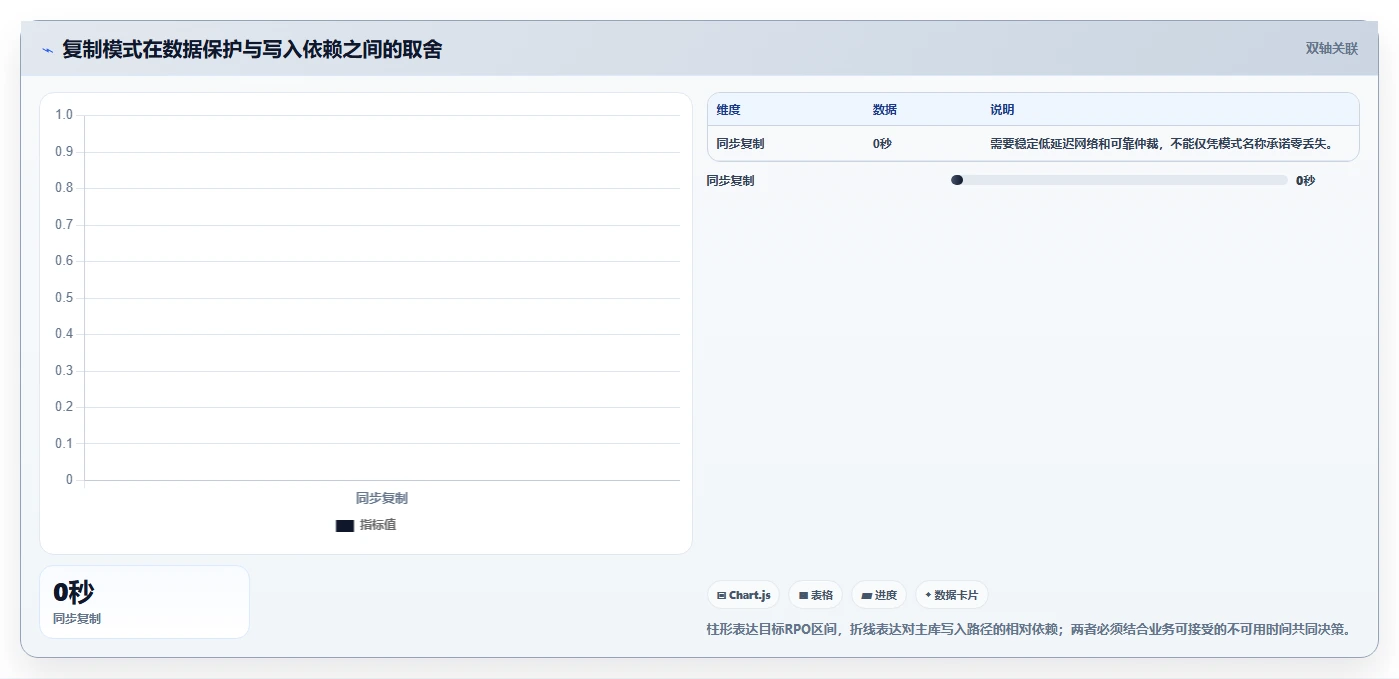Click the 表格 chip
Viewport: 1399px width, 679px height.
click(x=816, y=595)
